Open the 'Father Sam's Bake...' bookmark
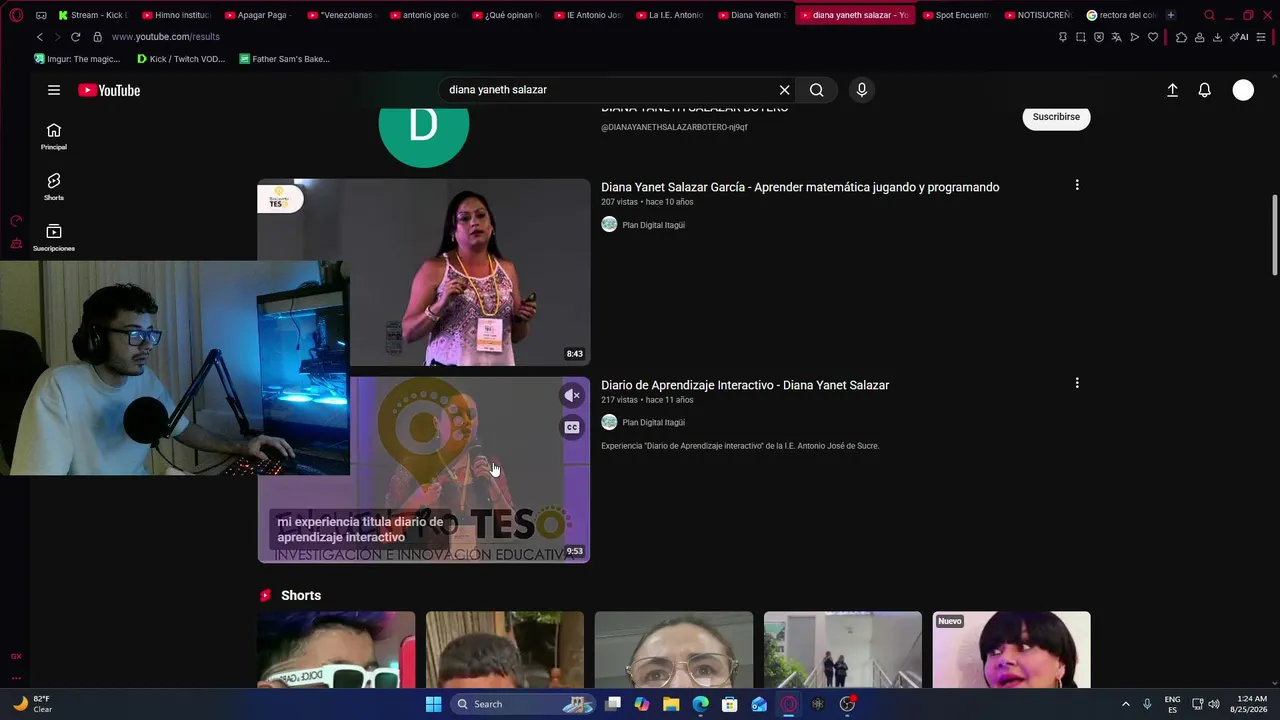This screenshot has width=1280, height=720. point(285,59)
